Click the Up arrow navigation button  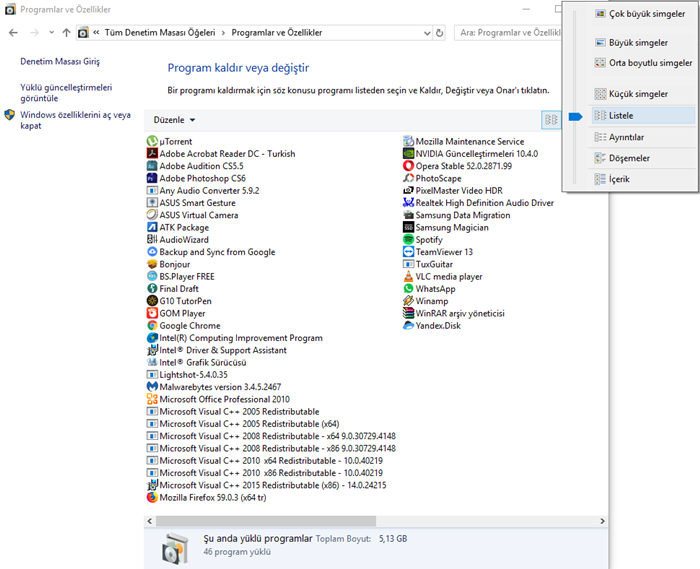[x=66, y=33]
